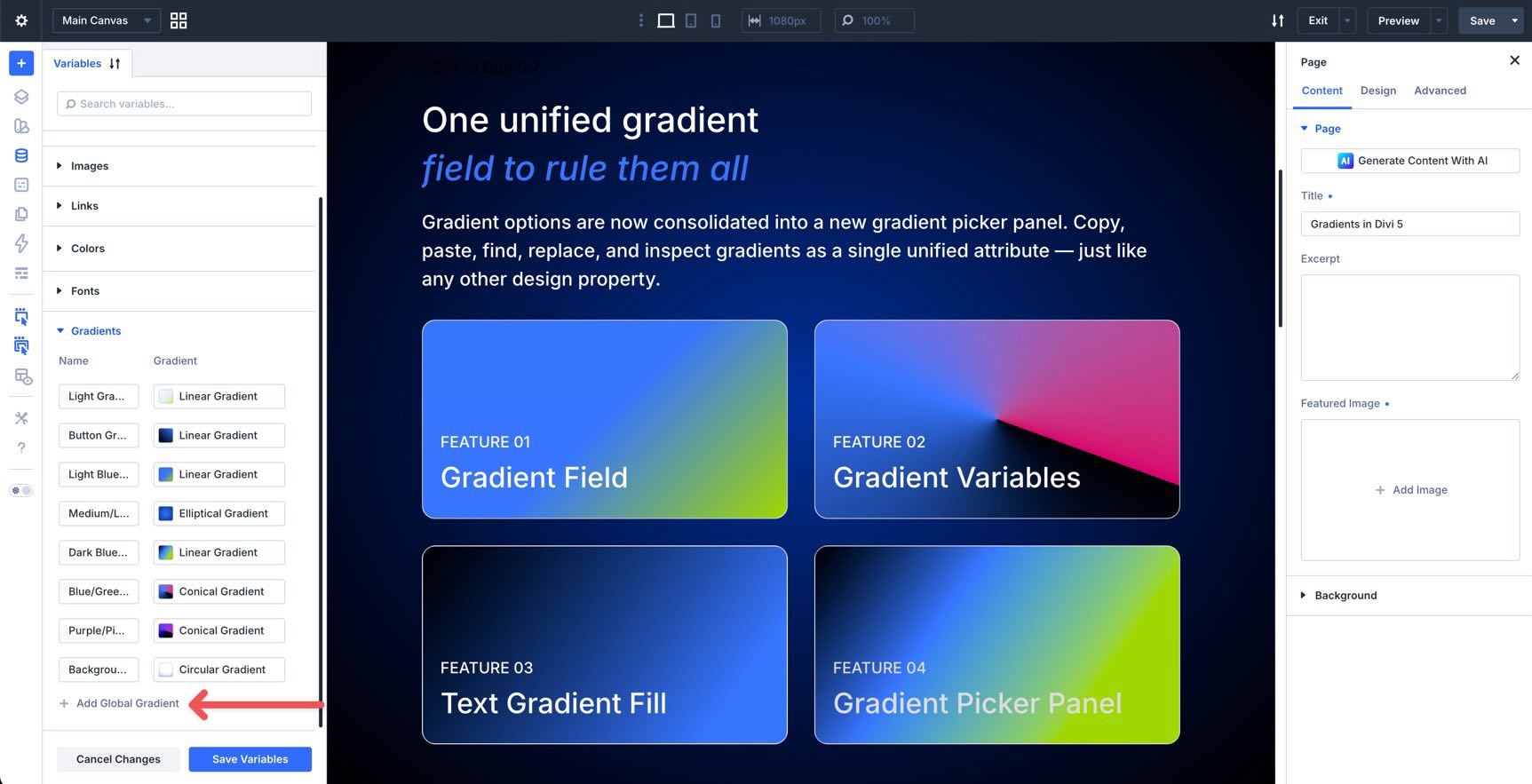The height and width of the screenshot is (784, 1532).
Task: Click the Light Blue... gradient name field
Action: tap(99, 475)
